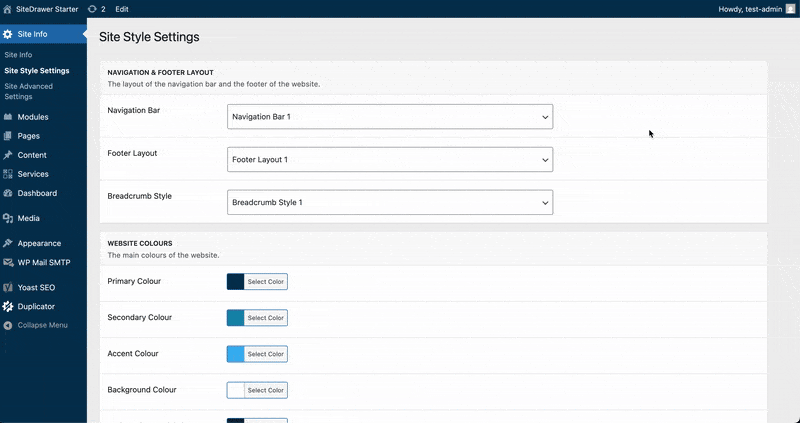
Task: Click the Content pin icon
Action: (8, 155)
